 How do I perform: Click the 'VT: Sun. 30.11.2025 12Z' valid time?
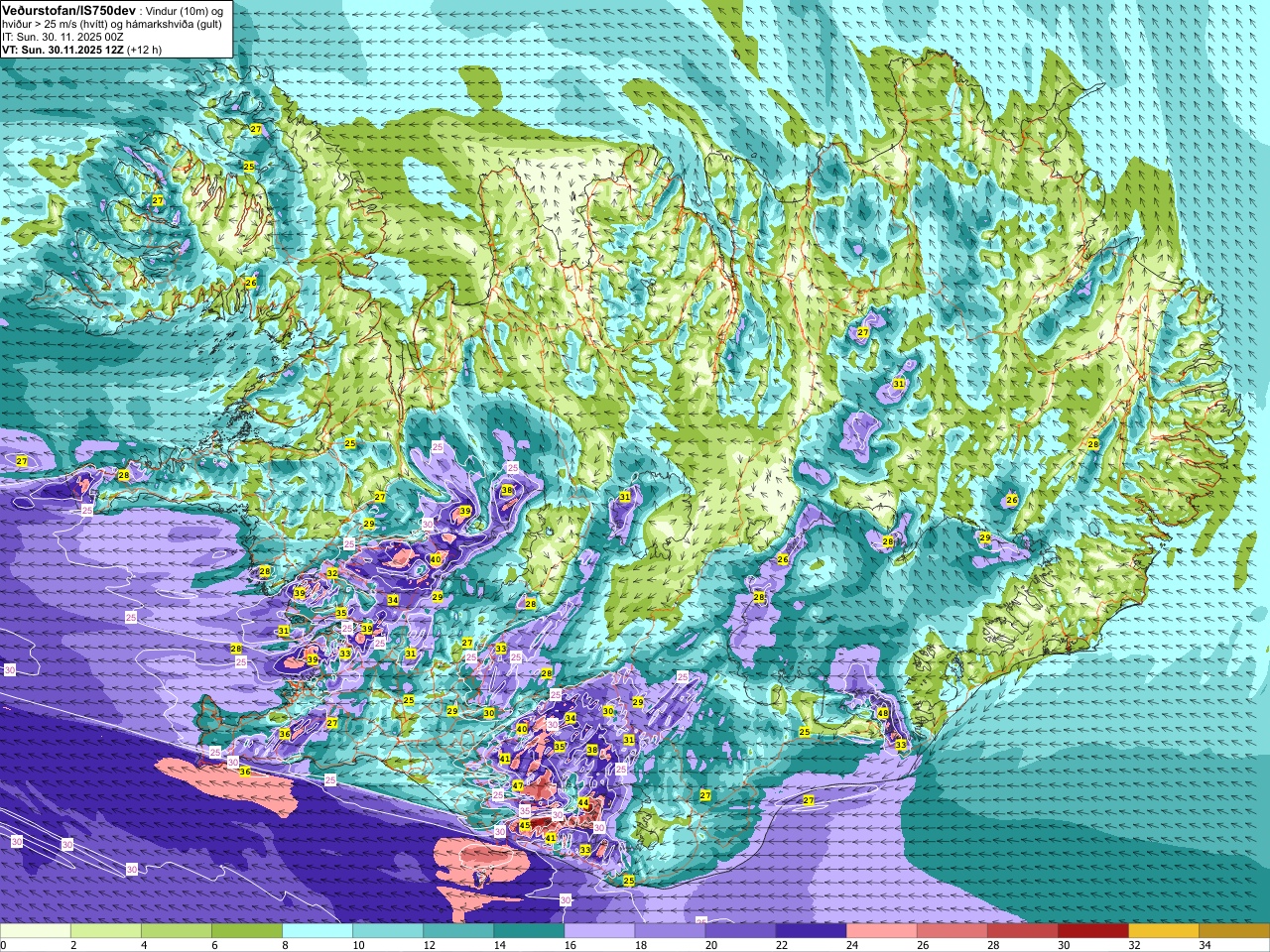point(62,50)
